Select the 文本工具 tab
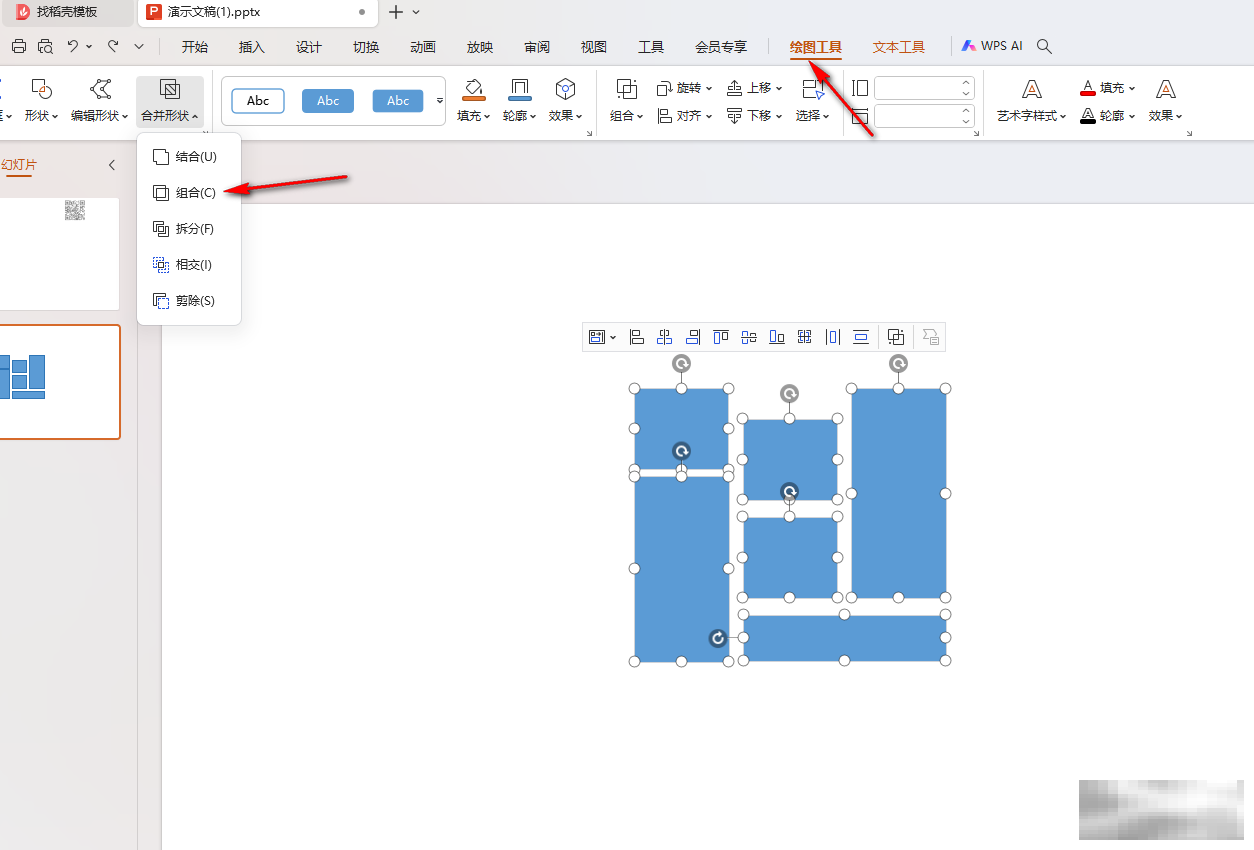Image resolution: width=1254 pixels, height=850 pixels. [x=899, y=47]
